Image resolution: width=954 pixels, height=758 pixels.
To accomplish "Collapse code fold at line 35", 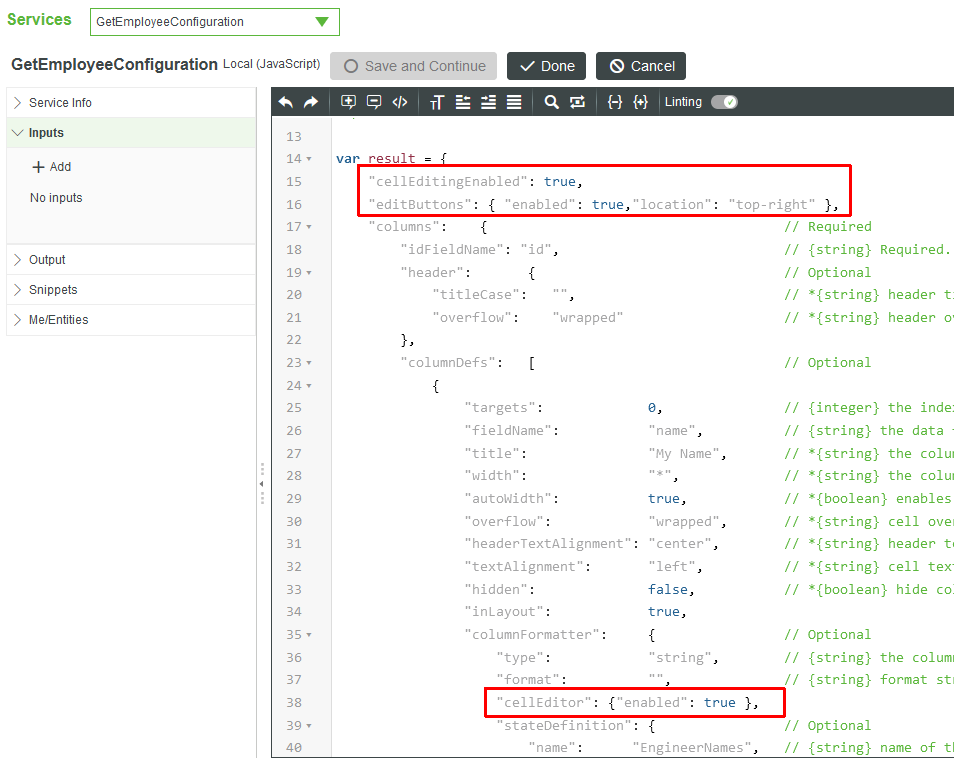I will pos(309,635).
